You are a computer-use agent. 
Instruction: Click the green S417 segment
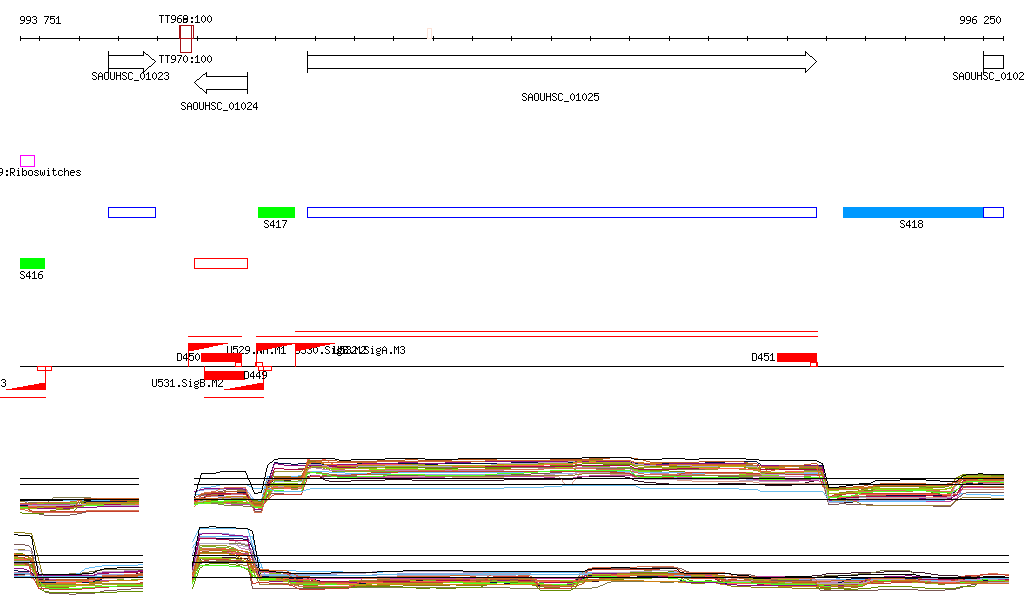276,212
